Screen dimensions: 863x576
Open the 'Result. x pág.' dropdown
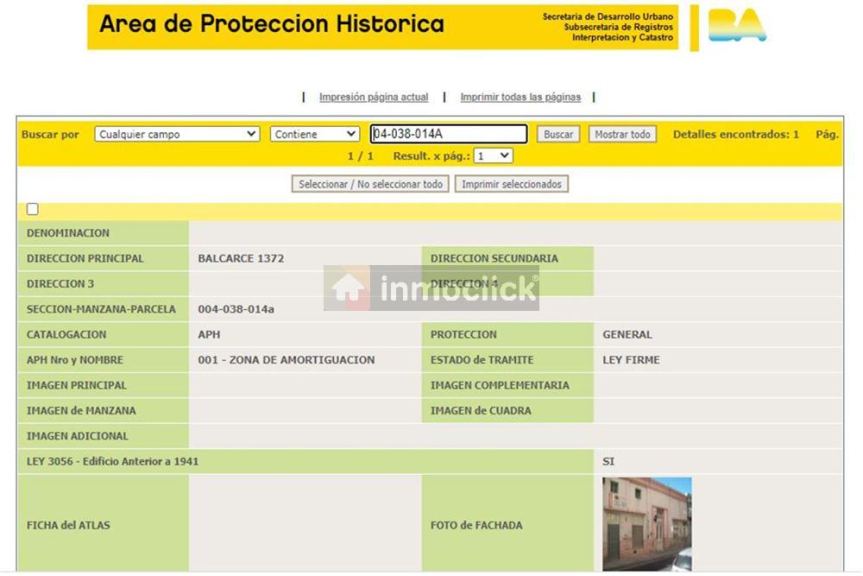click(x=493, y=156)
